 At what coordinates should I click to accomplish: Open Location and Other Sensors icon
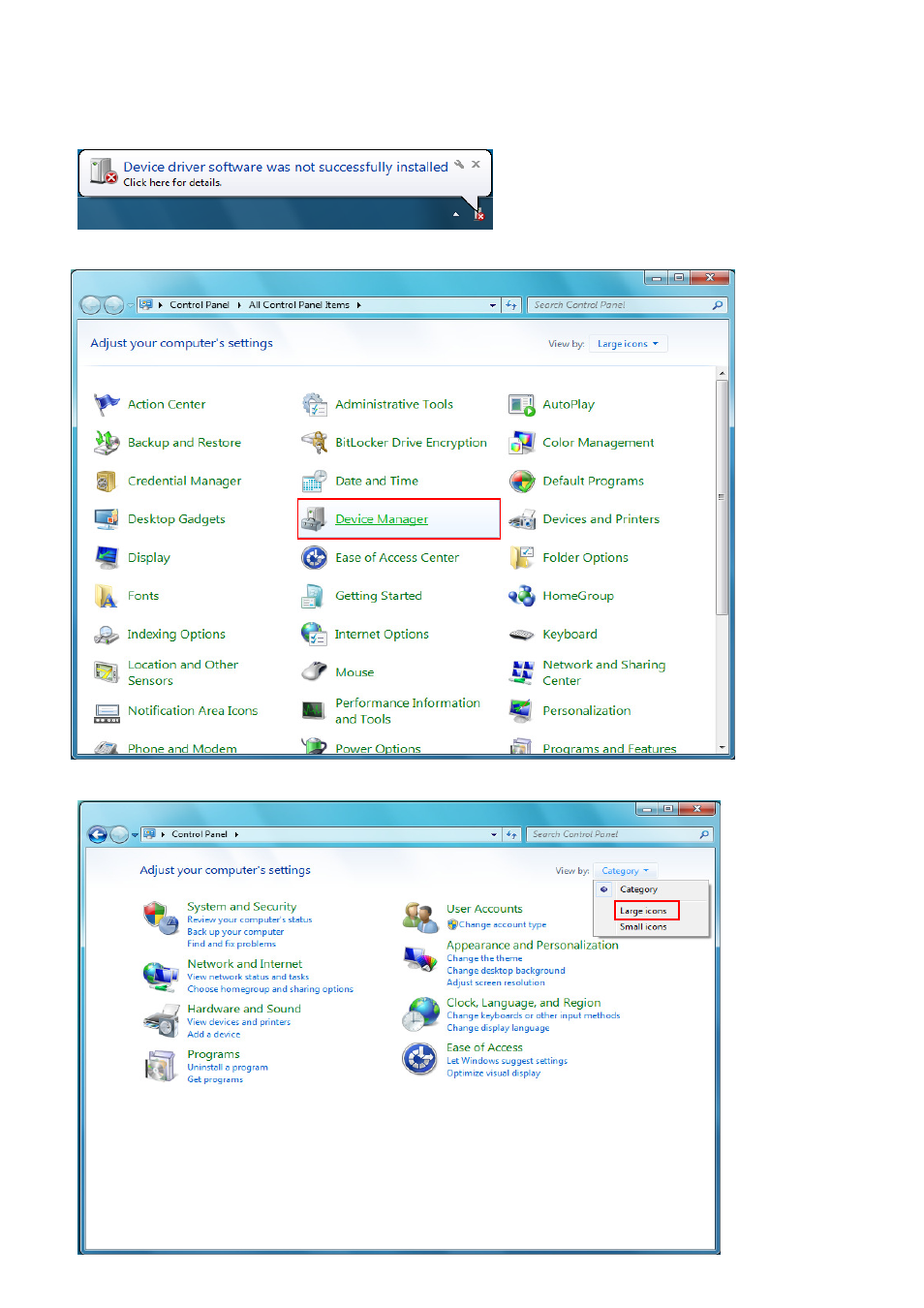[x=107, y=671]
